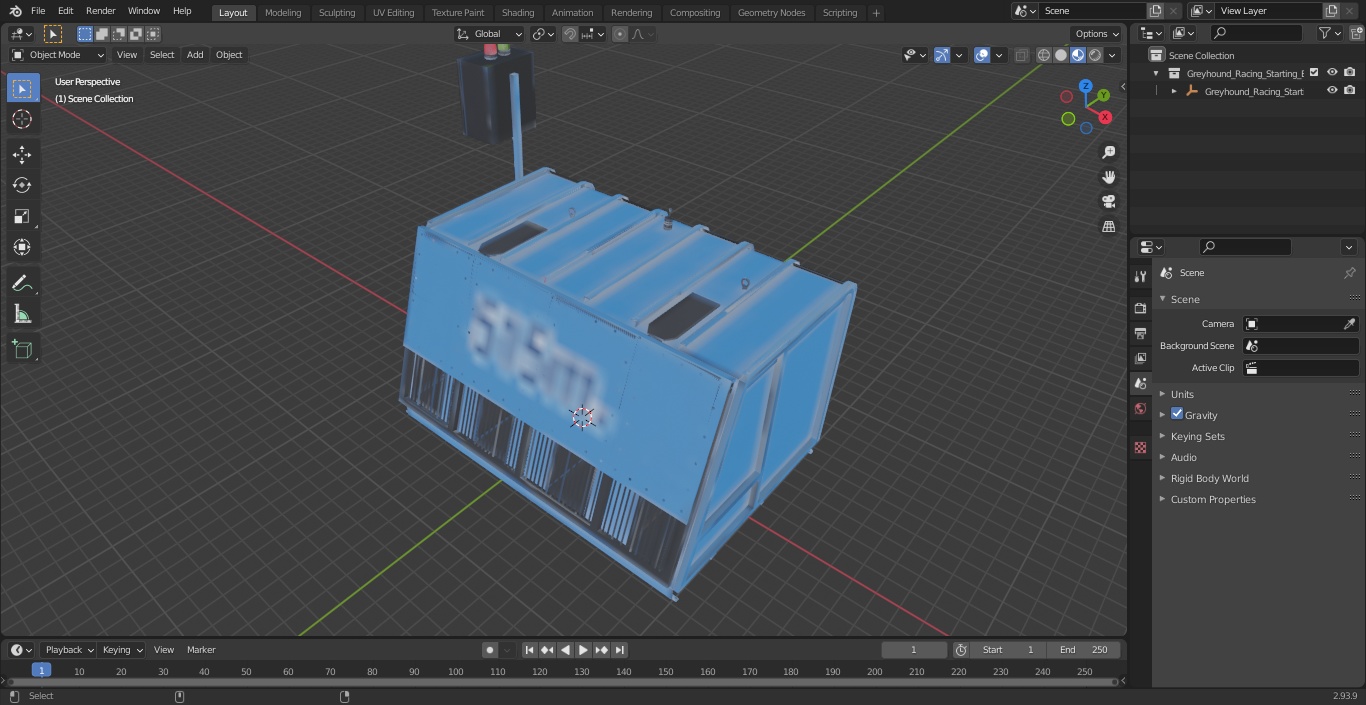Select the Add Cube tool
Image resolution: width=1366 pixels, height=705 pixels.
coord(22,350)
